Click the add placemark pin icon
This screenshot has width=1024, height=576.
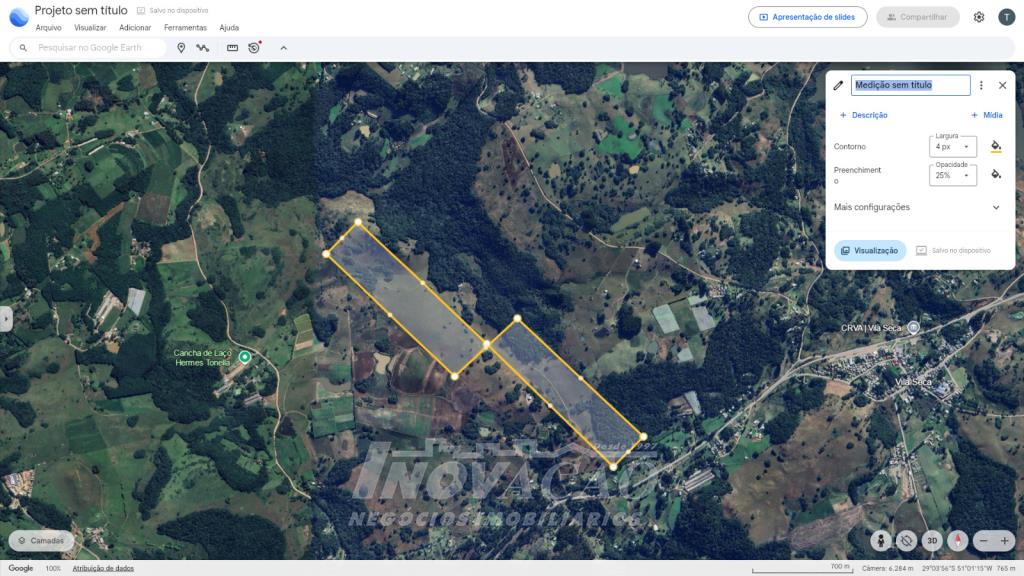point(181,48)
